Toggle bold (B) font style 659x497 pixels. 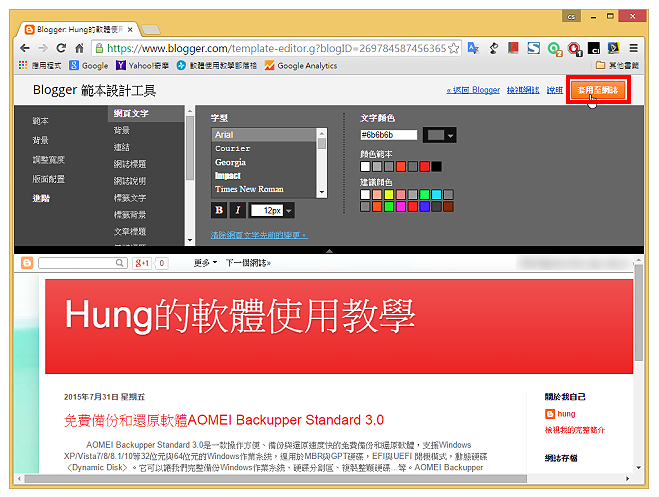pos(219,210)
